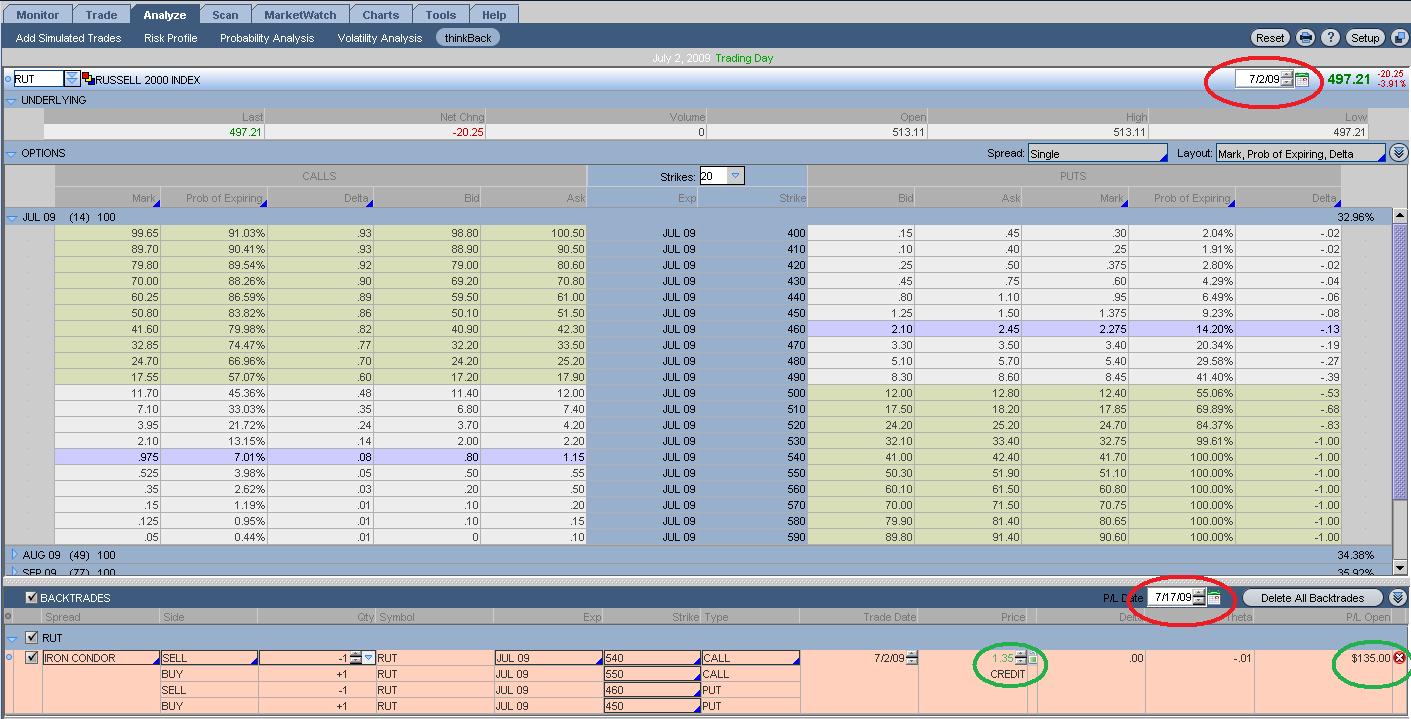
Task: Toggle the RUT group checkbox in backtrades
Action: click(x=31, y=638)
